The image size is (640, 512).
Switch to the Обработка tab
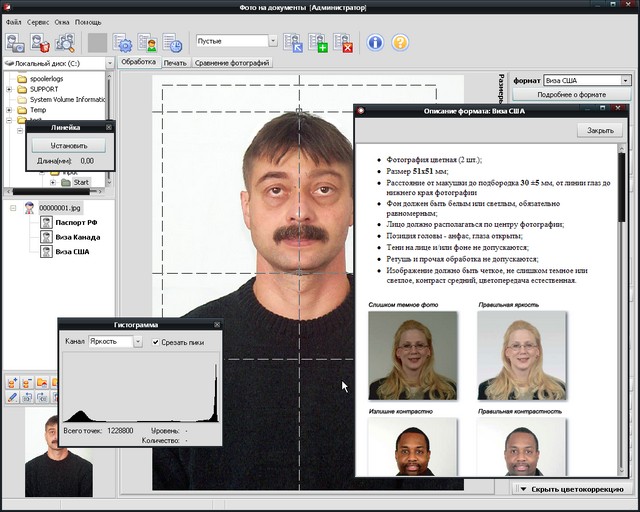(x=139, y=62)
